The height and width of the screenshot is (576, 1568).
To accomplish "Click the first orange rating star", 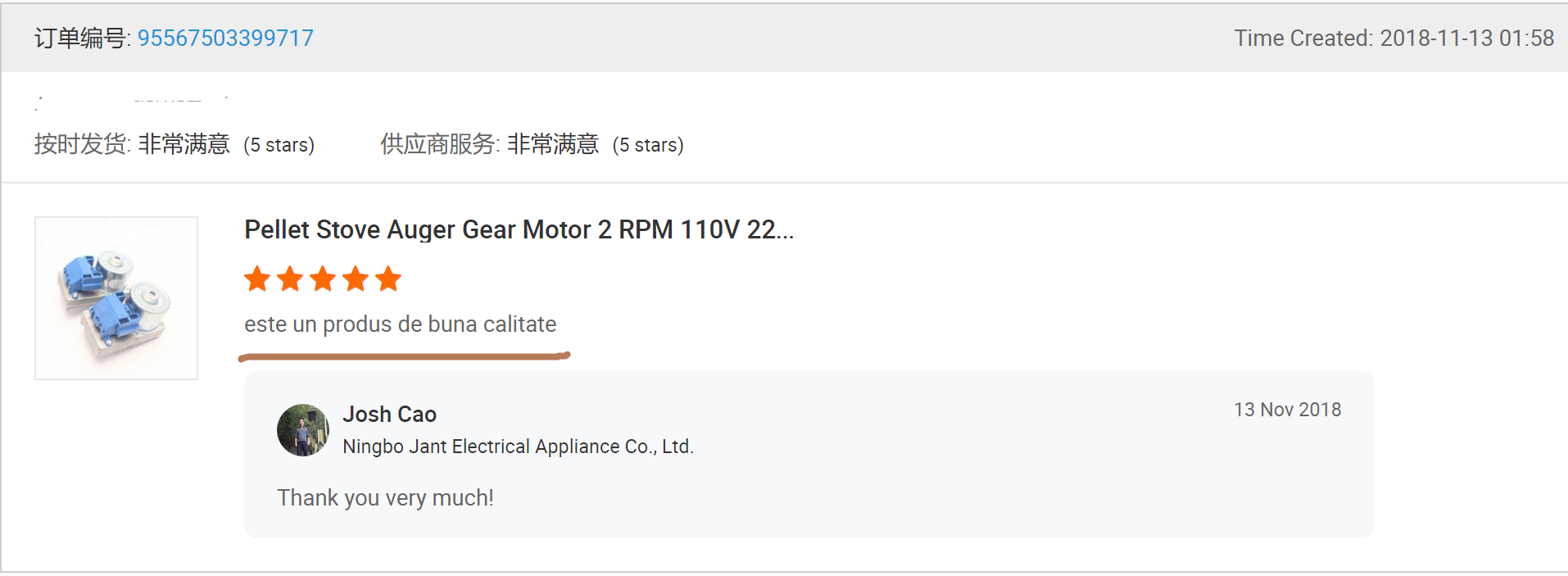I will (257, 279).
